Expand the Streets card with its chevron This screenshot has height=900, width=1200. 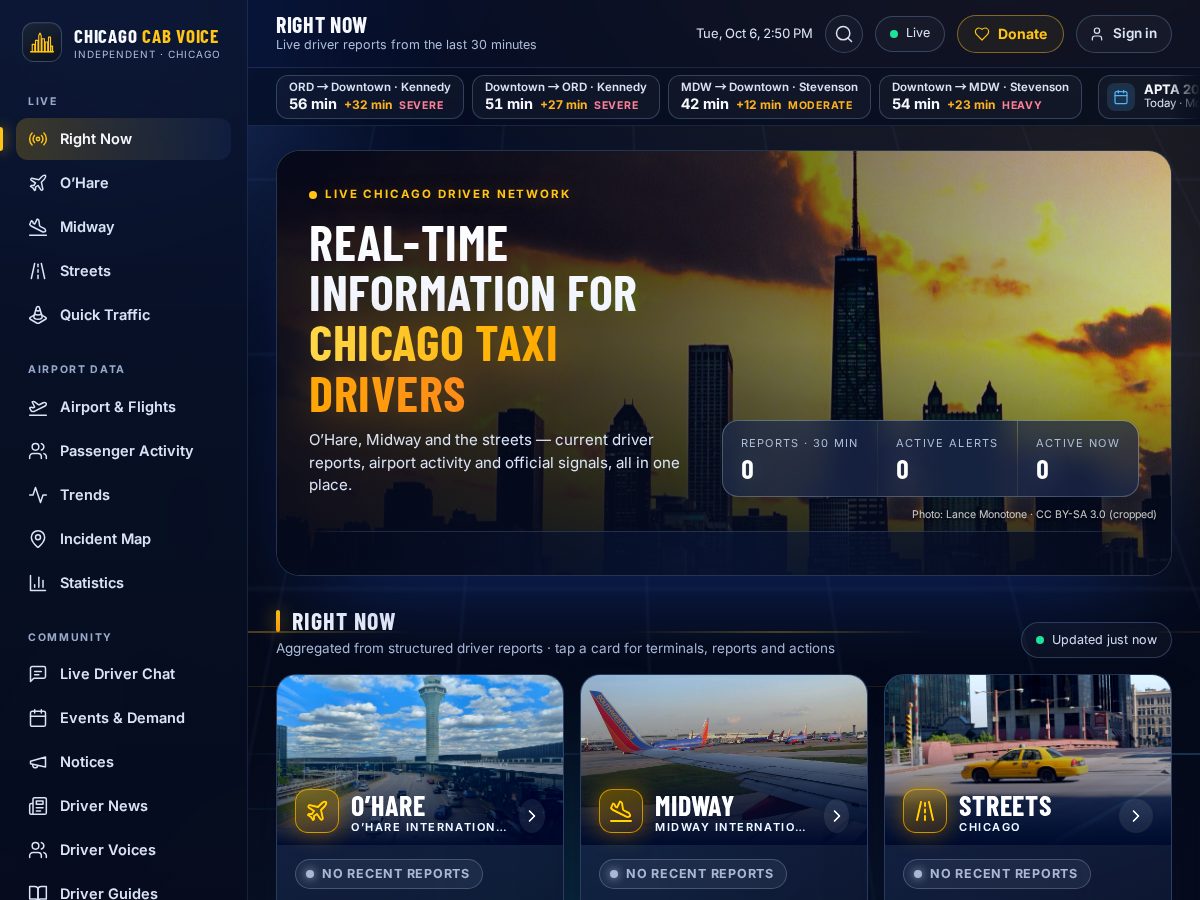pos(1136,816)
